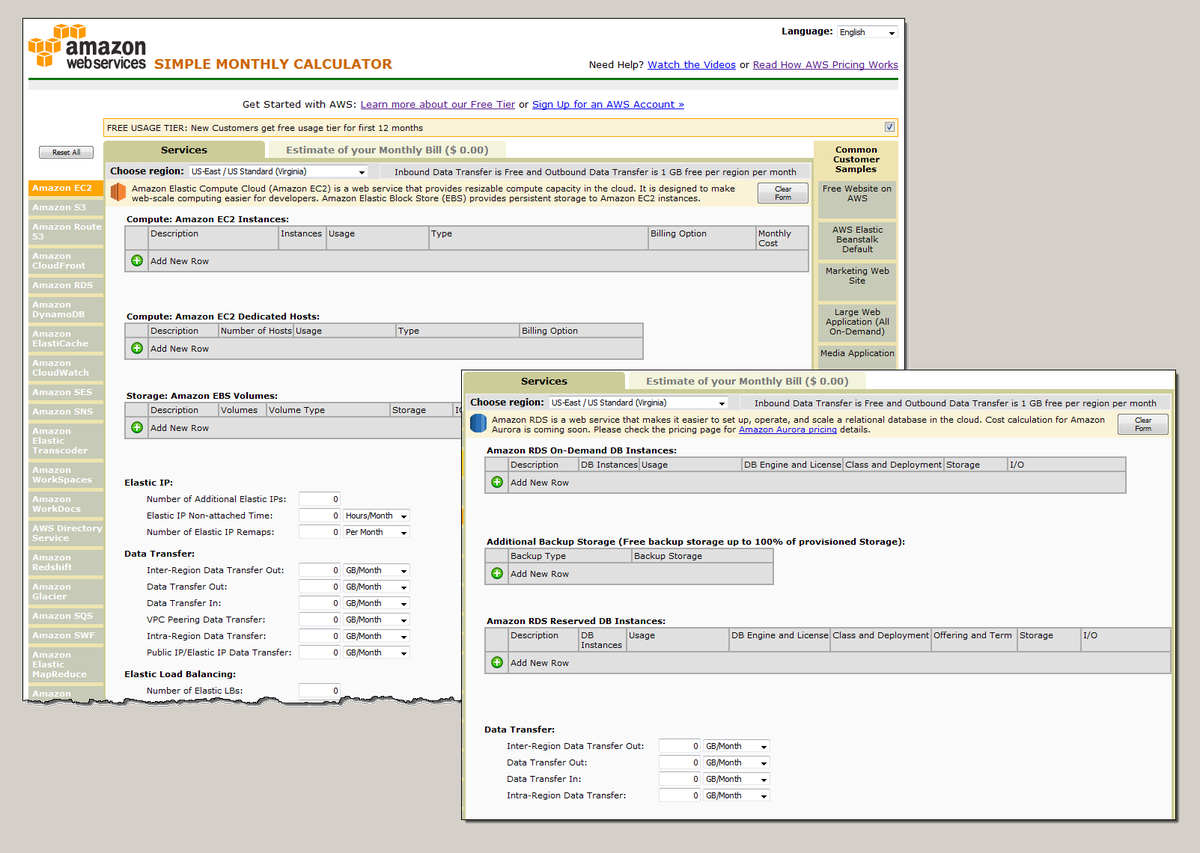The image size is (1200, 853).
Task: Select Amazon SQS in sidebar
Action: tap(66, 616)
